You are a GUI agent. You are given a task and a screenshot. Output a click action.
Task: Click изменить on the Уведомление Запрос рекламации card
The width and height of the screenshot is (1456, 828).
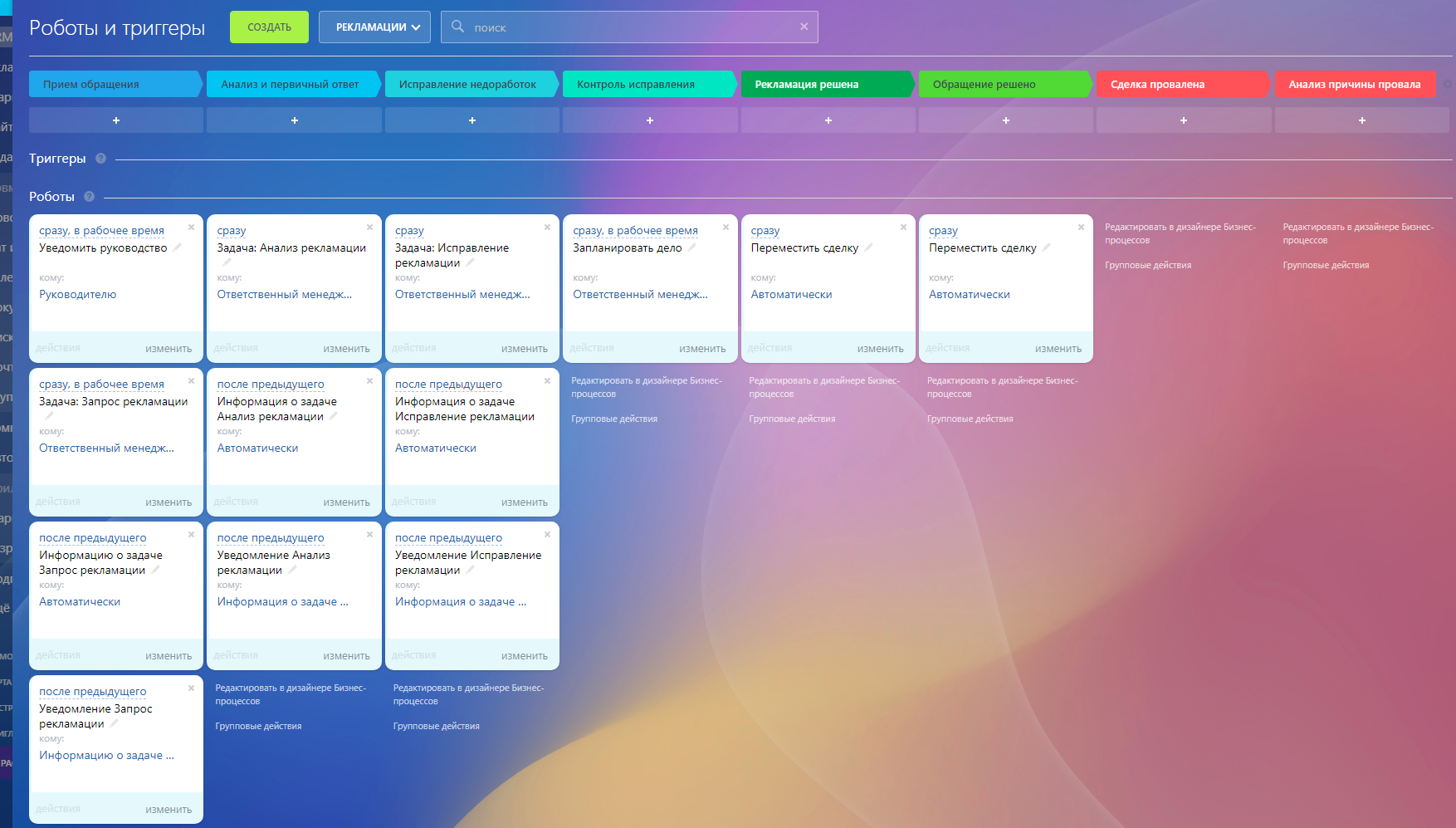(x=169, y=810)
